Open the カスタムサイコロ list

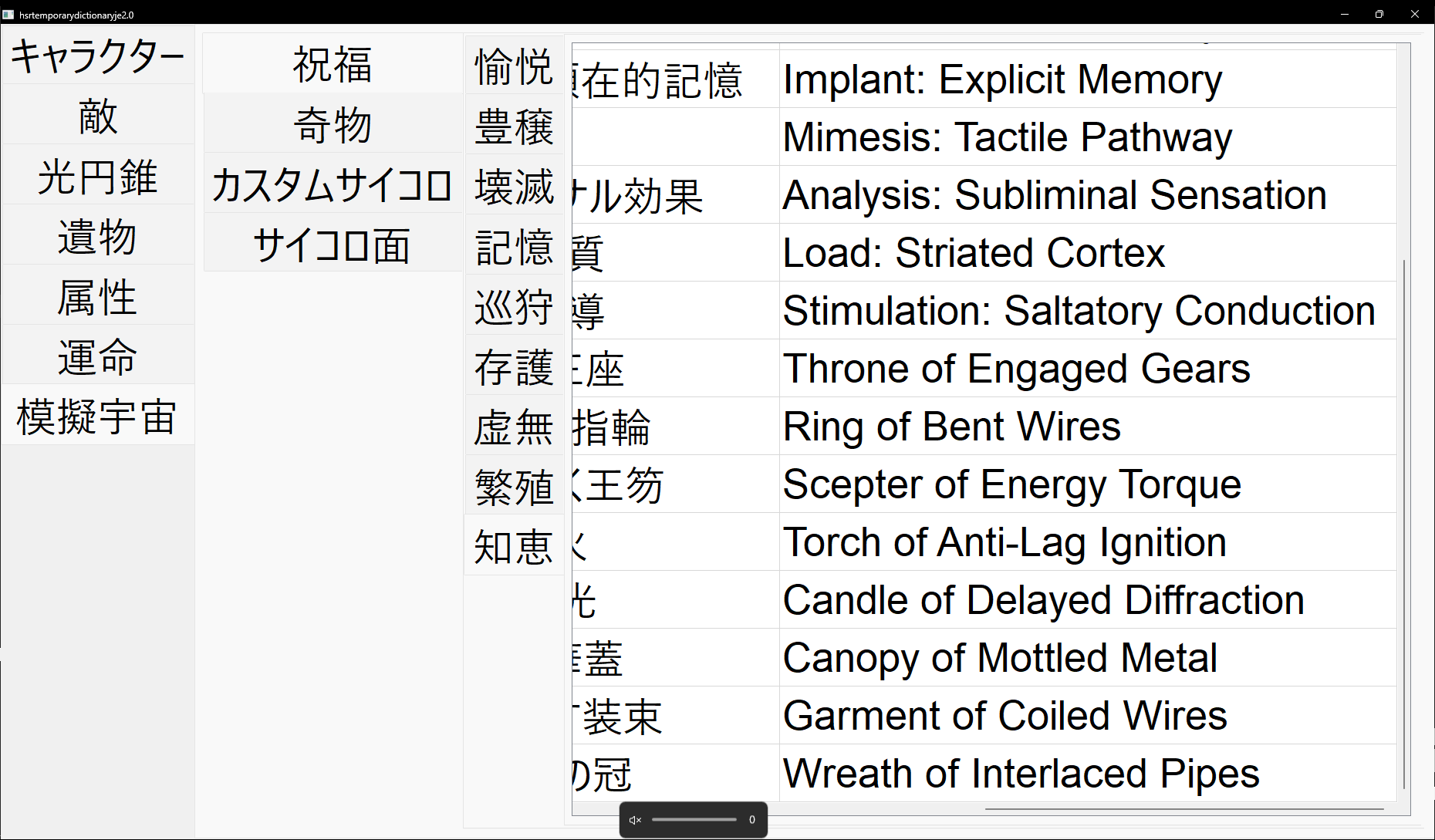click(333, 185)
